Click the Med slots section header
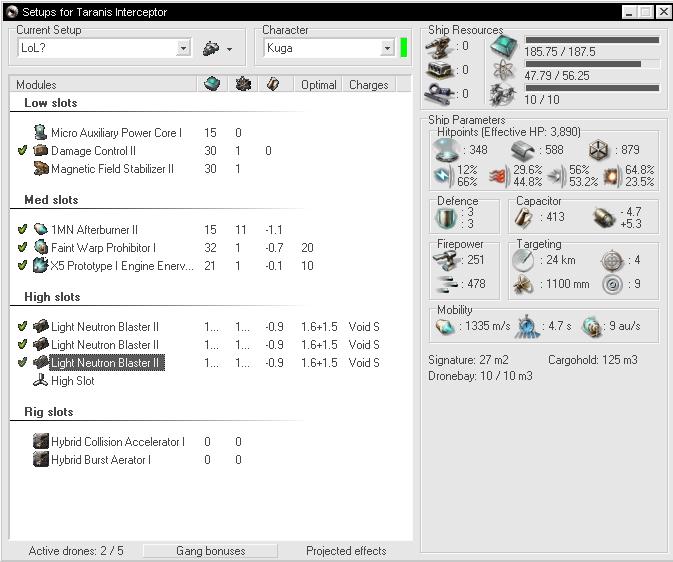This screenshot has height=562, width=673. click(x=51, y=200)
